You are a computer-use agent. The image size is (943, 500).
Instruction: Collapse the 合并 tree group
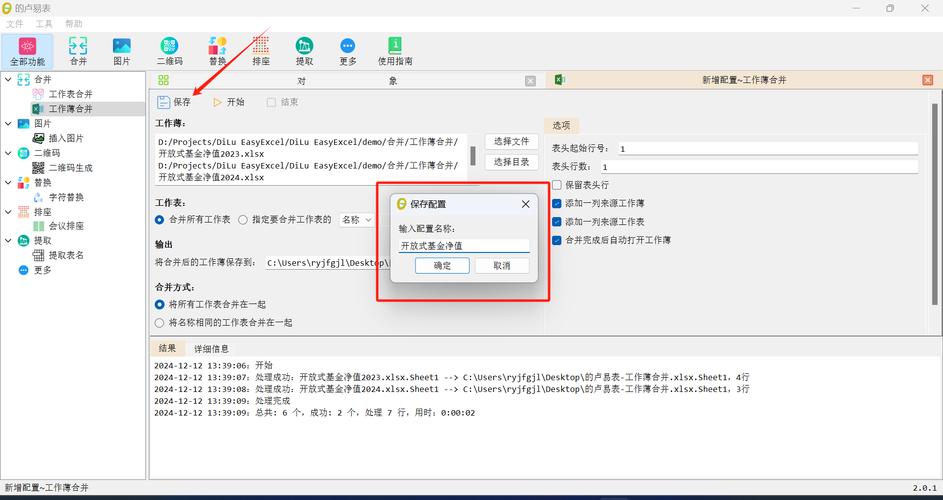click(8, 79)
